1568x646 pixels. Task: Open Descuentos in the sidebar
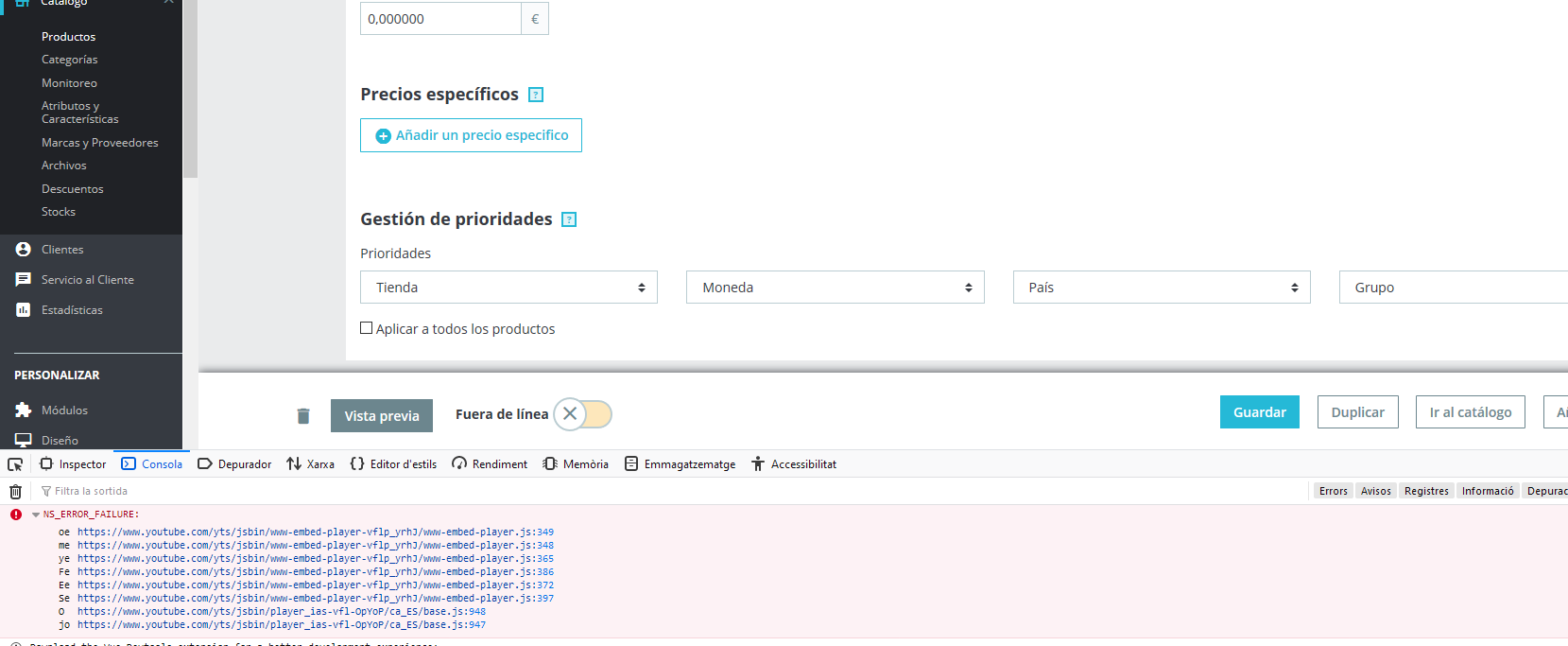72,189
